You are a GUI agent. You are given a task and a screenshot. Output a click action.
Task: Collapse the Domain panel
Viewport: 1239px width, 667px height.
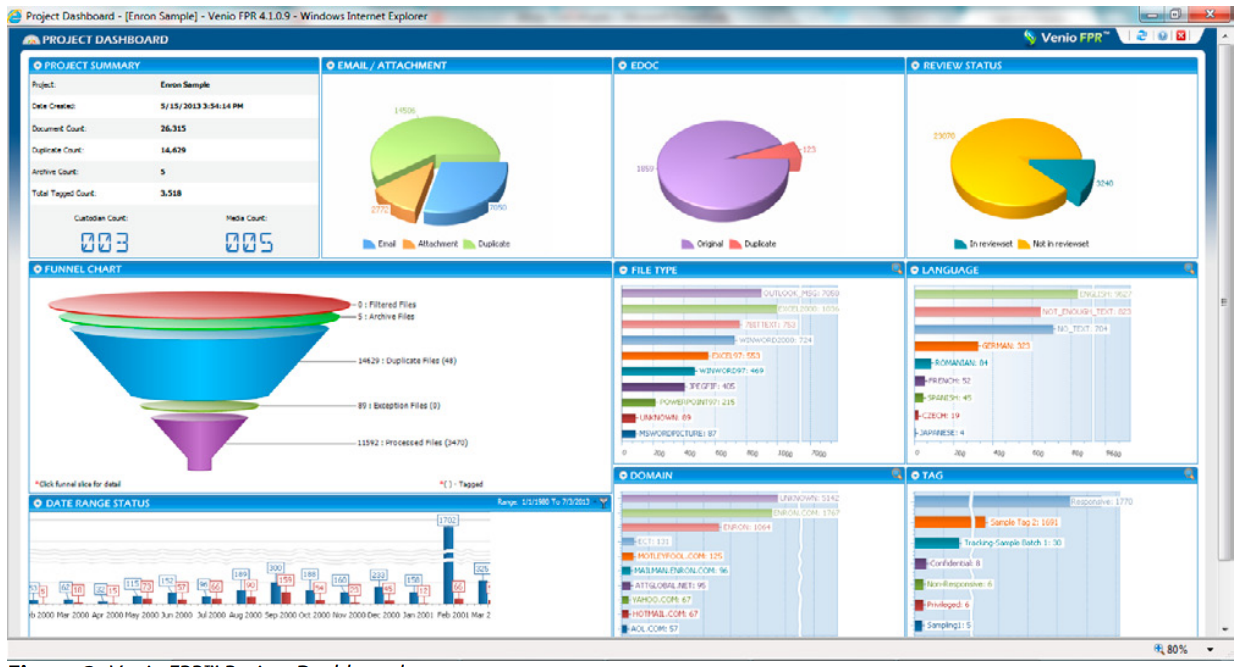(x=623, y=475)
